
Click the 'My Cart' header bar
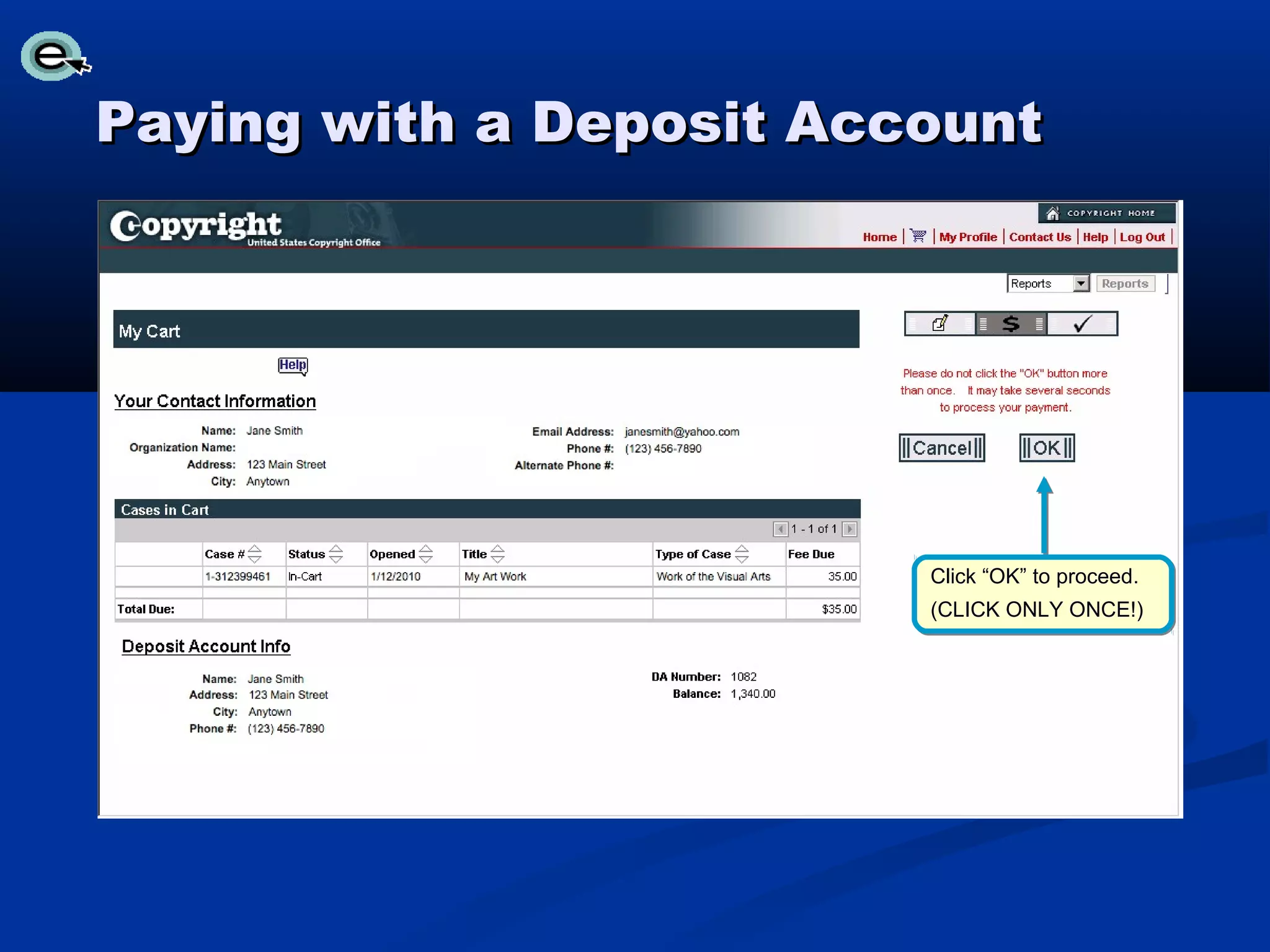(486, 329)
